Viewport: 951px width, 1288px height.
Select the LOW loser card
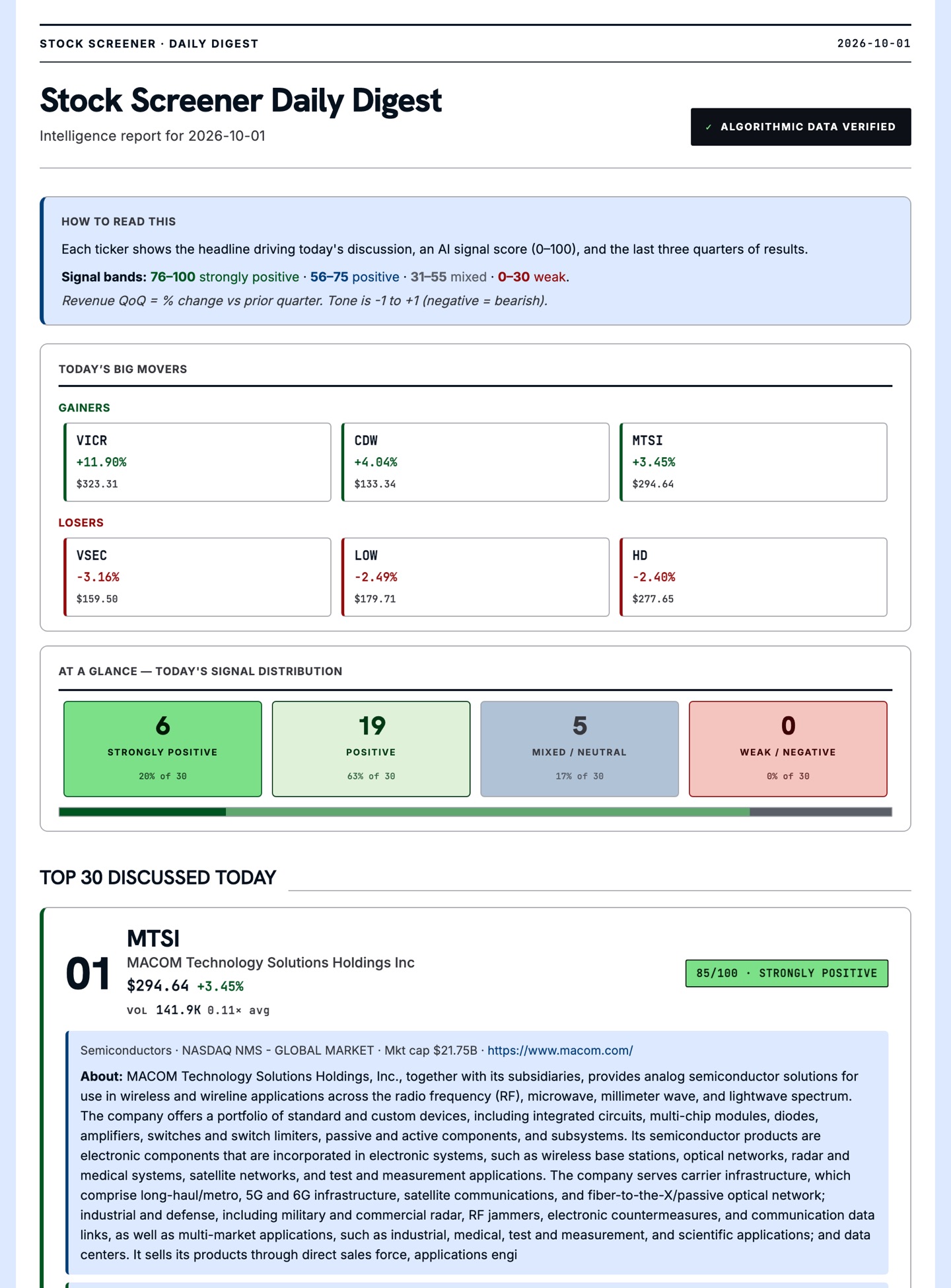(x=475, y=577)
